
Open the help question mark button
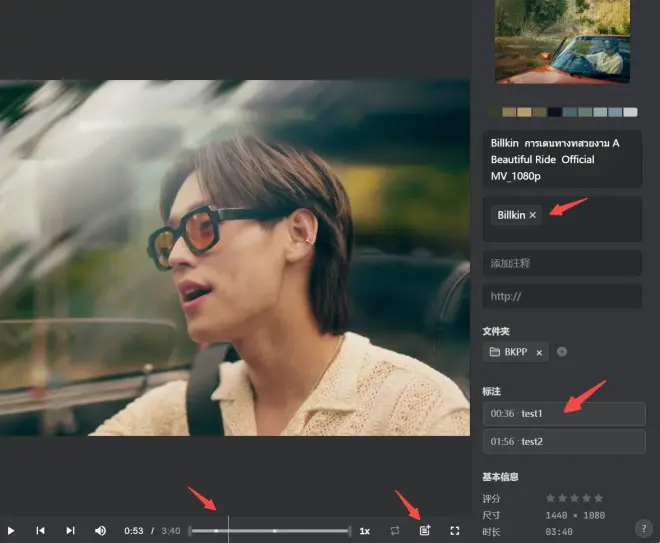644,528
